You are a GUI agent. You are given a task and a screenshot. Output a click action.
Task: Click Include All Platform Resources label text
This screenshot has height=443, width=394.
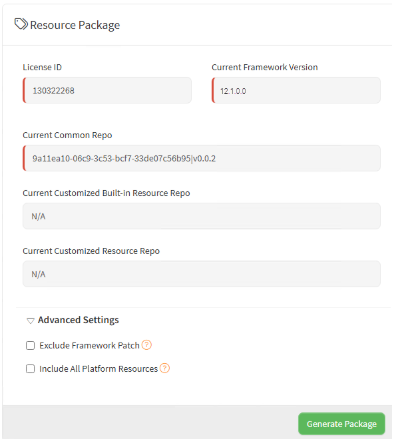tap(98, 369)
